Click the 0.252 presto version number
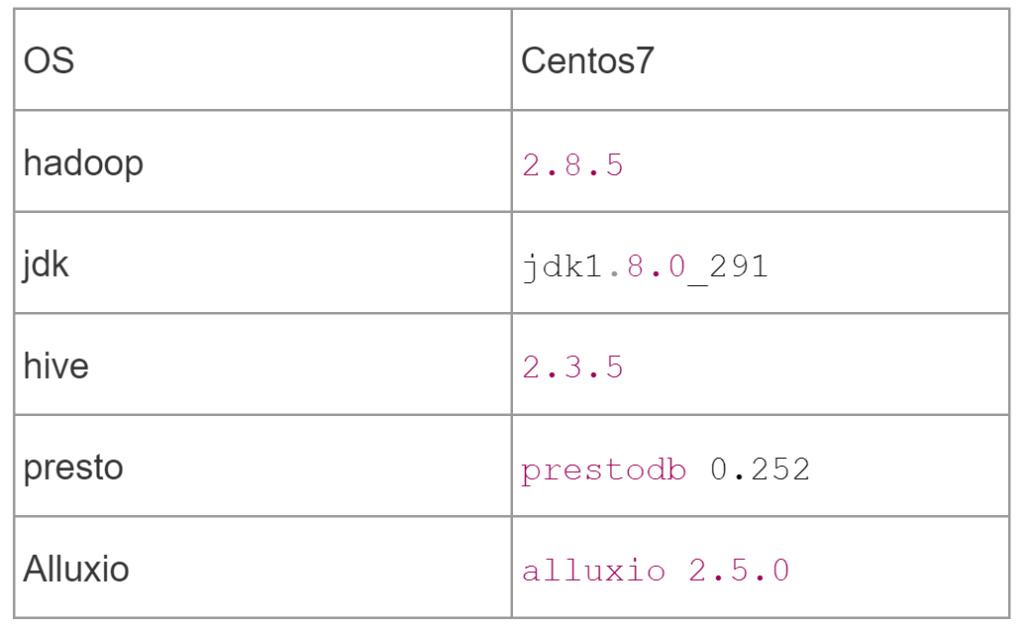1024x628 pixels. (x=760, y=469)
